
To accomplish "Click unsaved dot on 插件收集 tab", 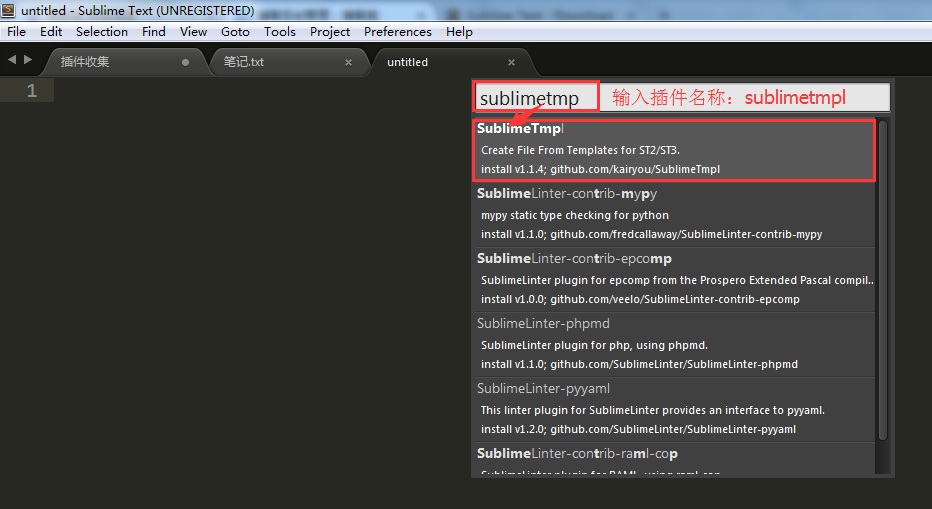I will coord(185,62).
